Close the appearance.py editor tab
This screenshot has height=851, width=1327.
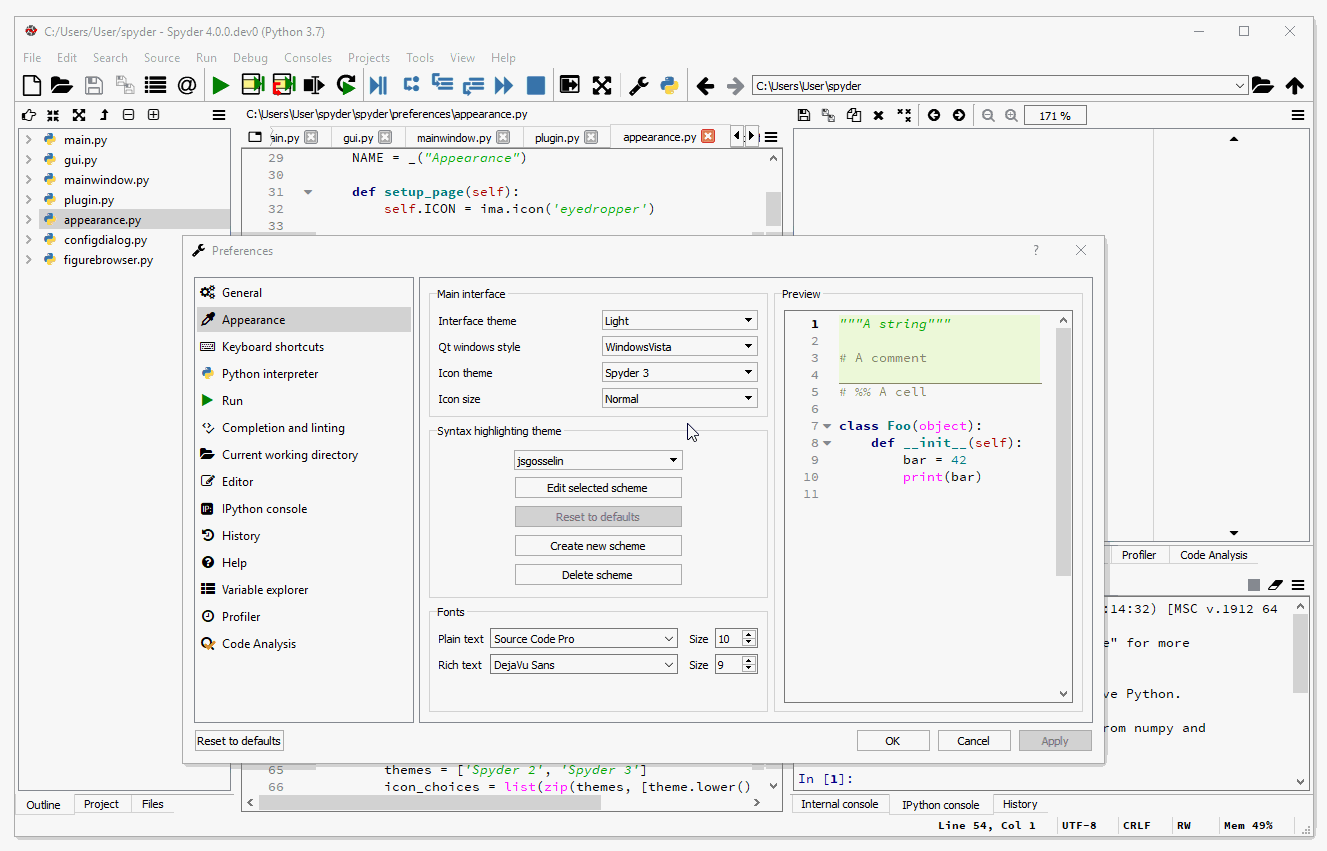coord(708,137)
